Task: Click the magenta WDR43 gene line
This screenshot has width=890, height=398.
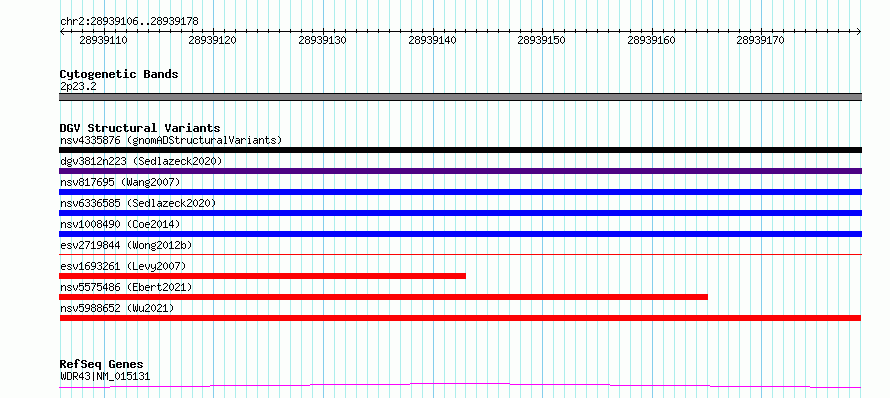Action: pos(460,386)
